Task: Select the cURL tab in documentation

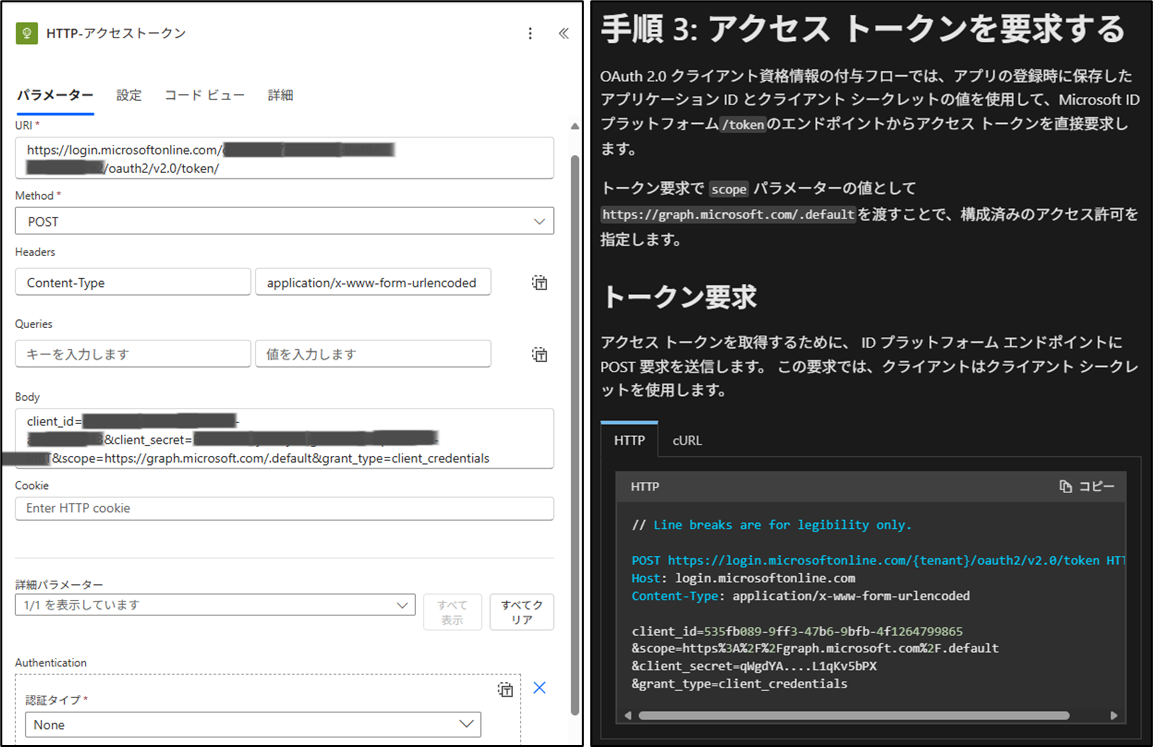Action: [687, 440]
